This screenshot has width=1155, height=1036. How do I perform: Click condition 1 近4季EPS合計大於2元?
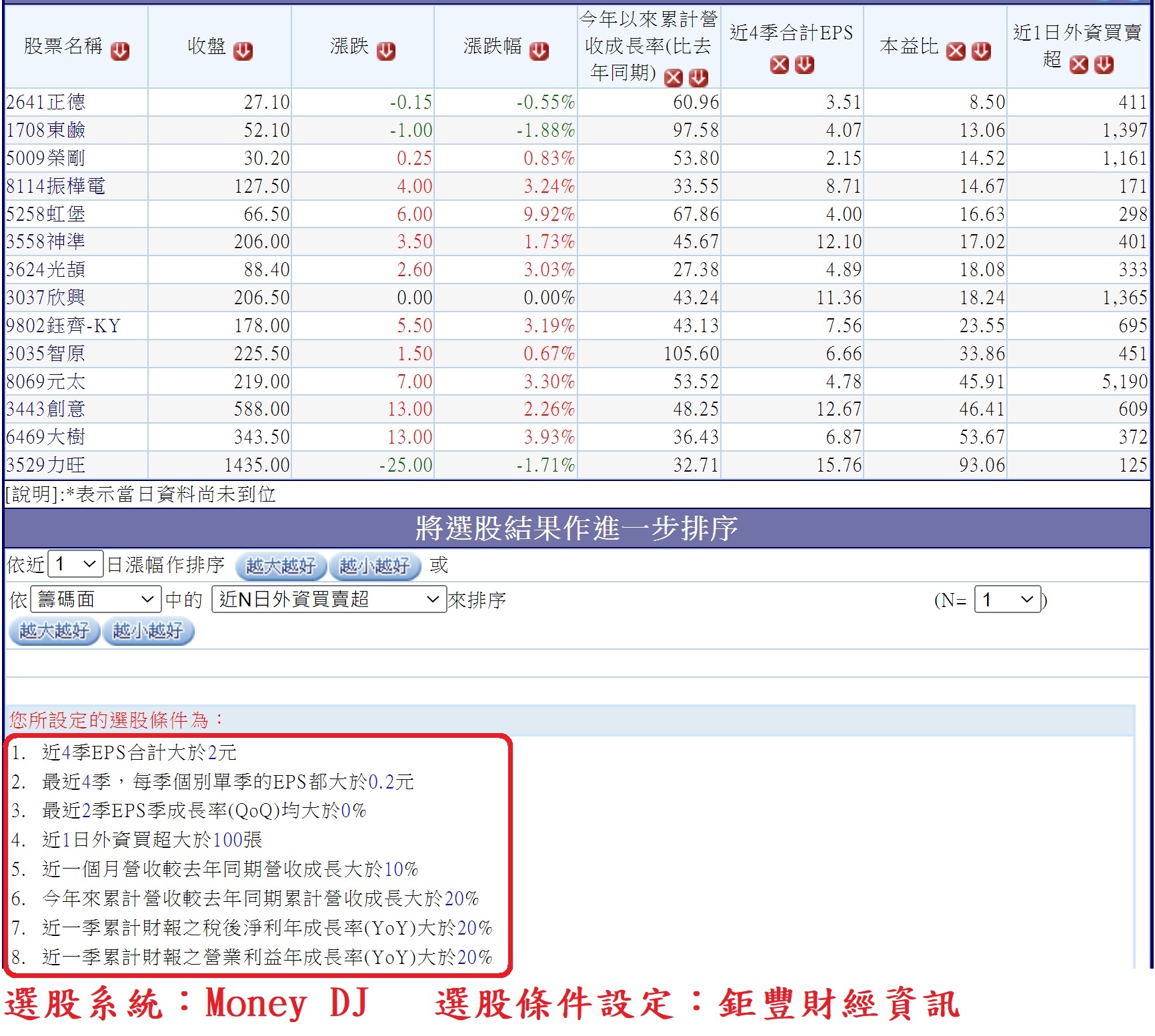pyautogui.click(x=139, y=752)
